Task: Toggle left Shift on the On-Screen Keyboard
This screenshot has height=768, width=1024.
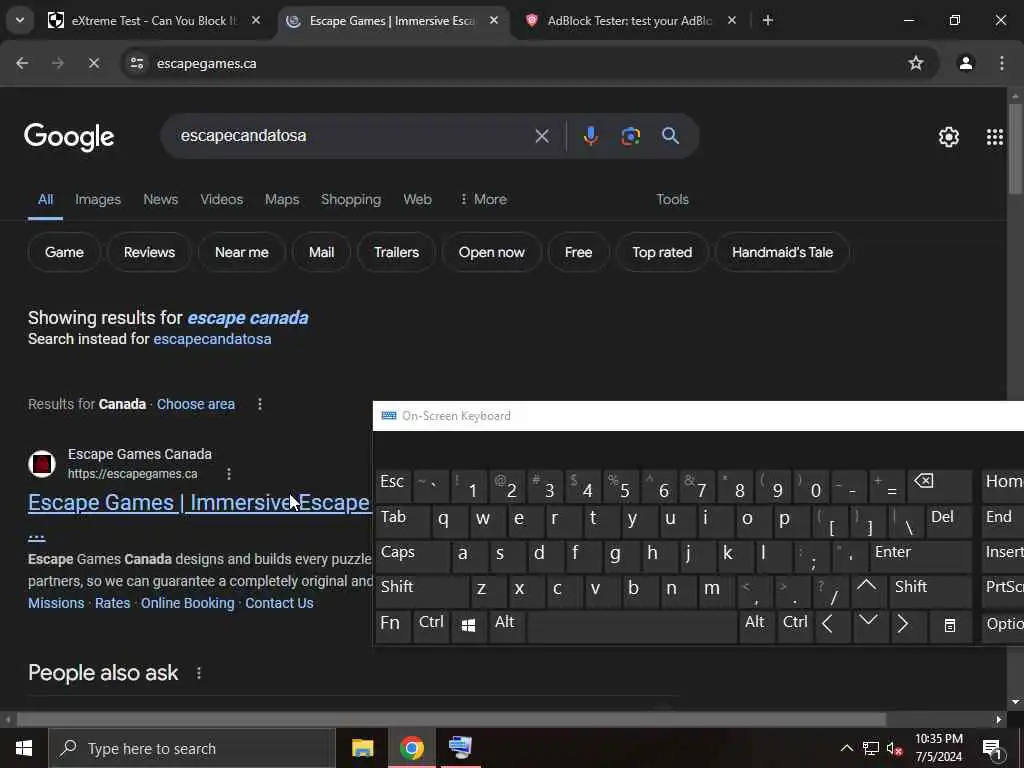Action: [422, 591]
